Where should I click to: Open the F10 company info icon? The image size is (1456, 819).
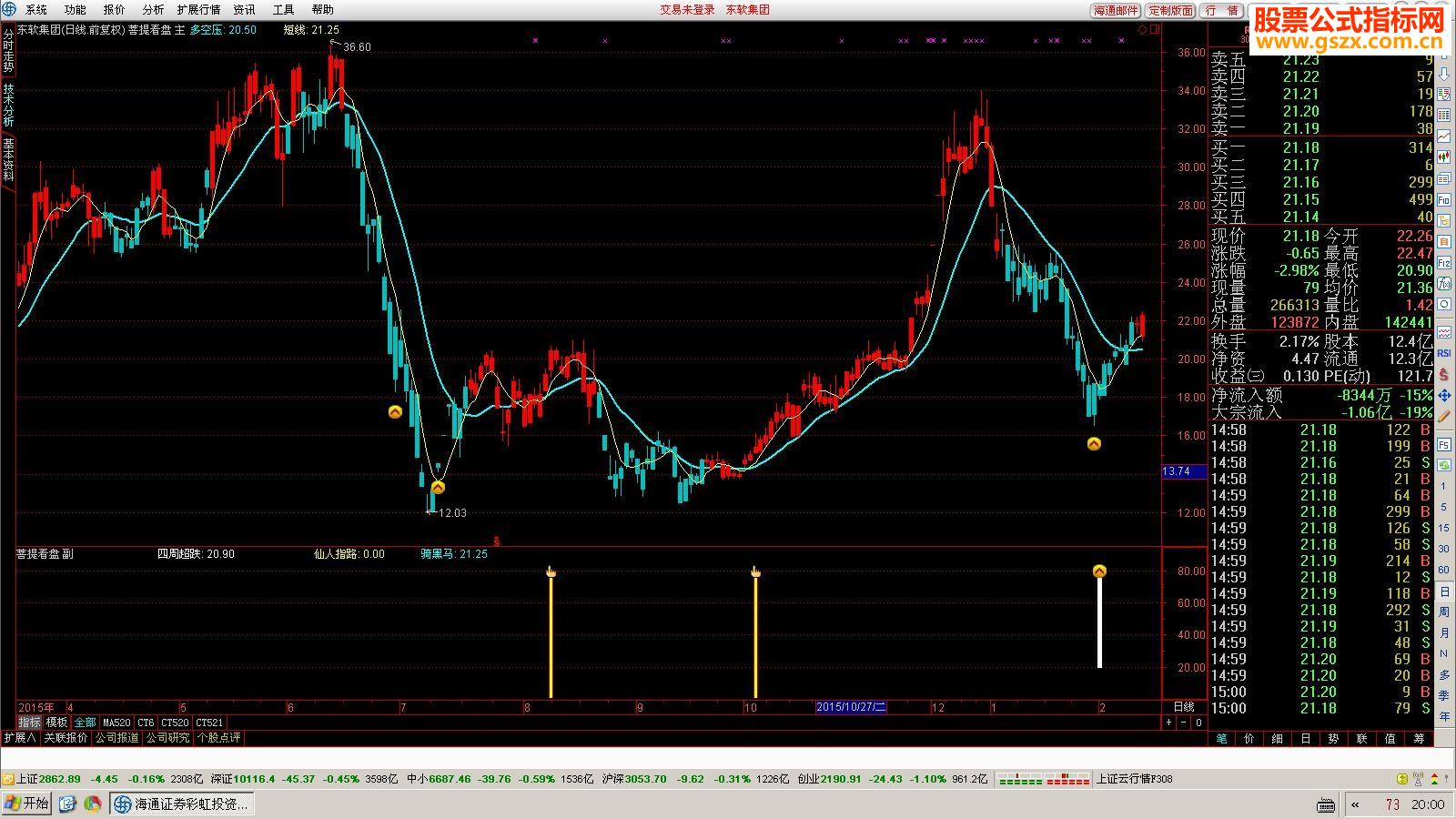[1445, 197]
